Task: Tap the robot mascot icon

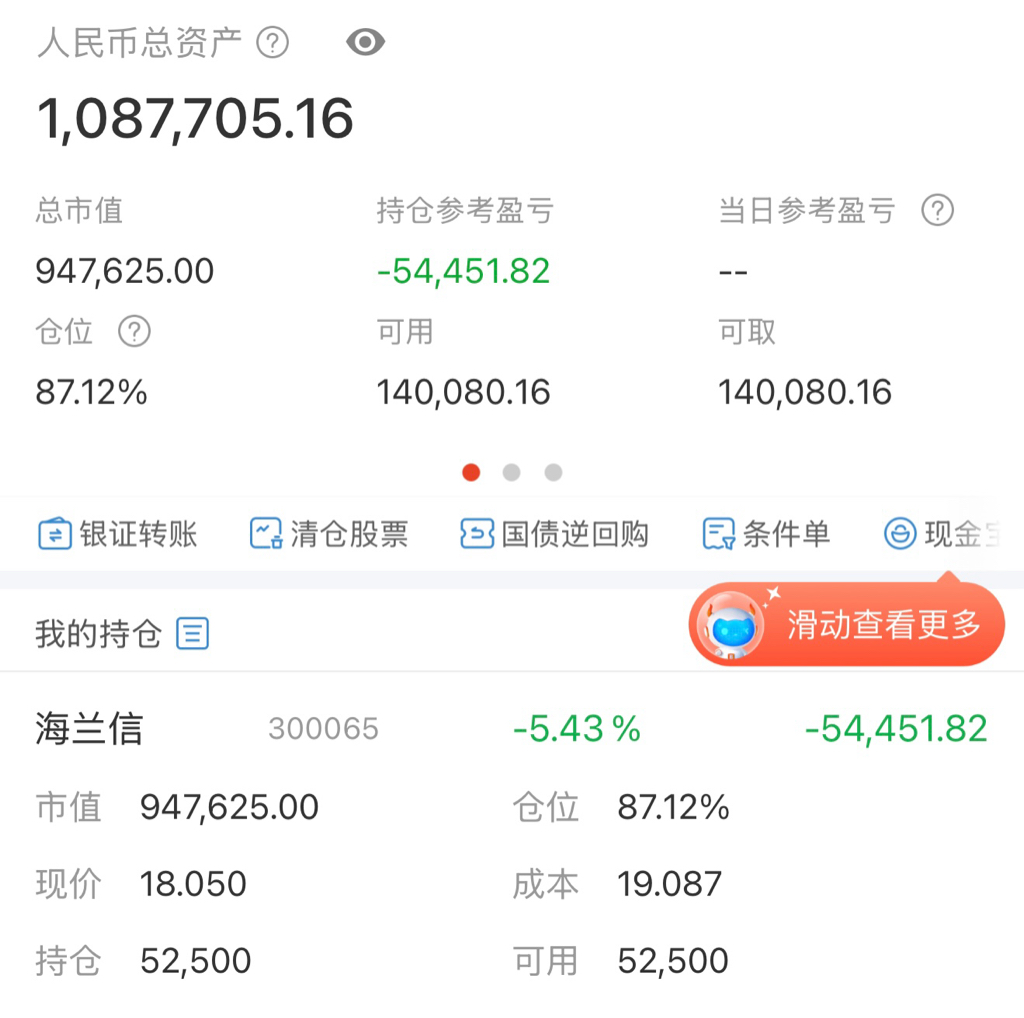Action: point(730,625)
